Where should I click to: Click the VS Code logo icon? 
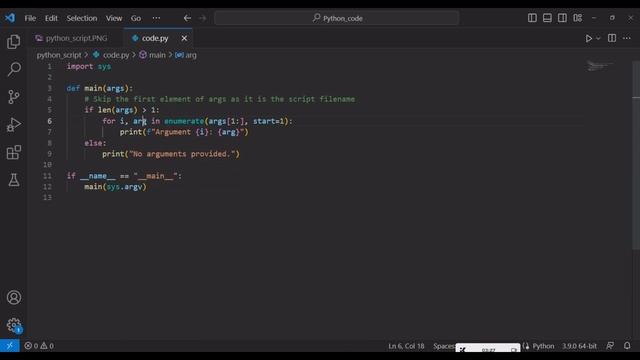[10, 18]
